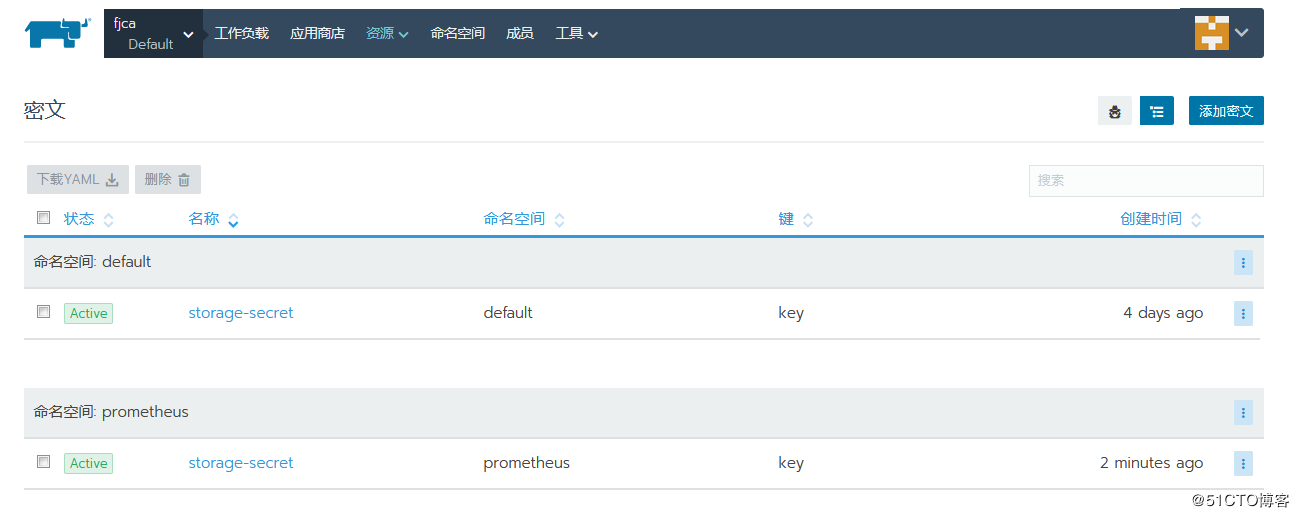
Task: Focus the 搜索 search field
Action: pos(1145,180)
